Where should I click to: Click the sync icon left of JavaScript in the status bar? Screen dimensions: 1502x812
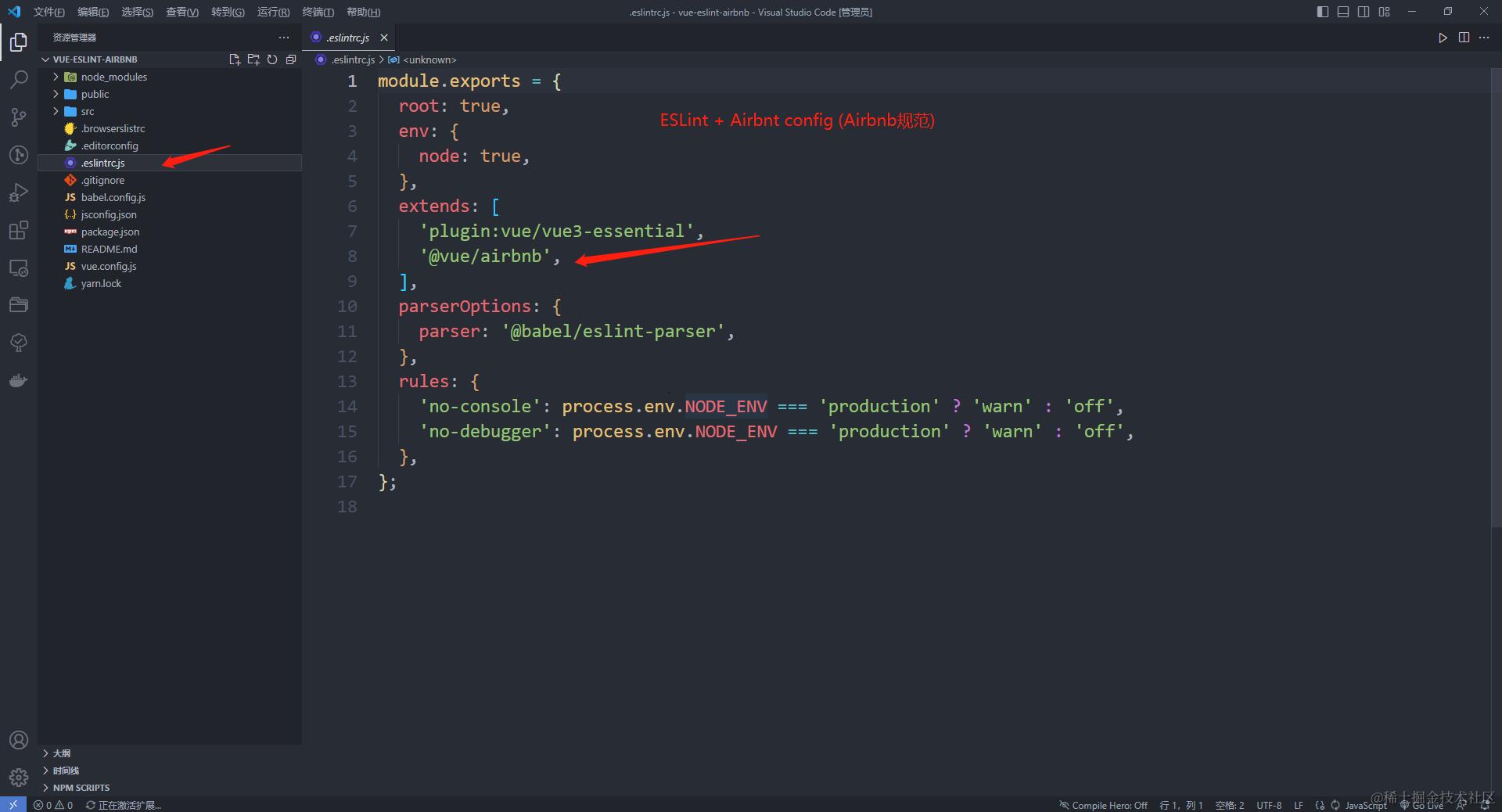click(1335, 805)
